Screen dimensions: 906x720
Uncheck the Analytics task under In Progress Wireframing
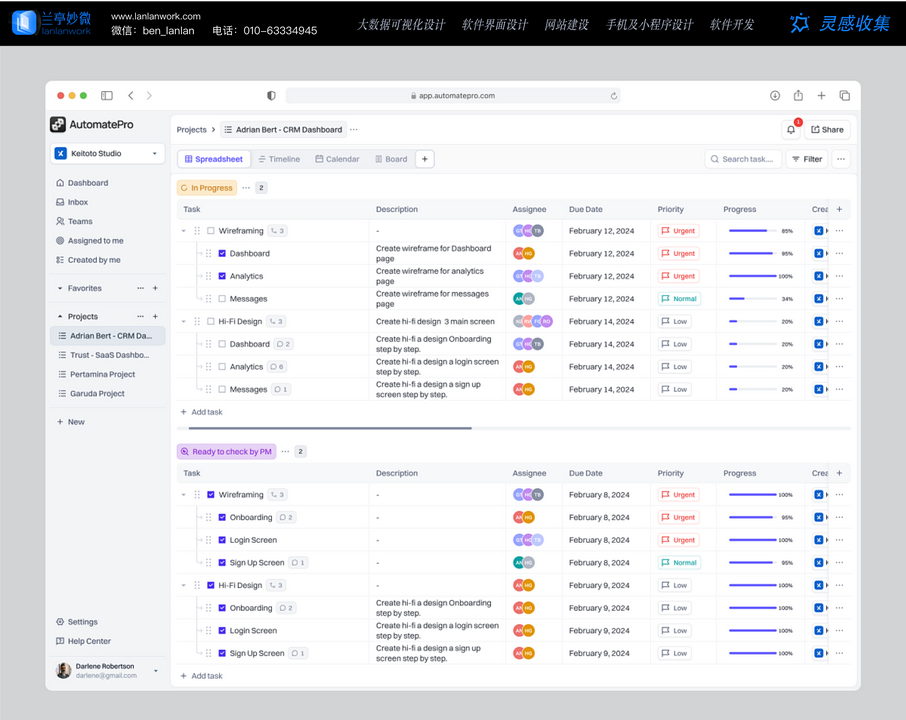[x=222, y=276]
